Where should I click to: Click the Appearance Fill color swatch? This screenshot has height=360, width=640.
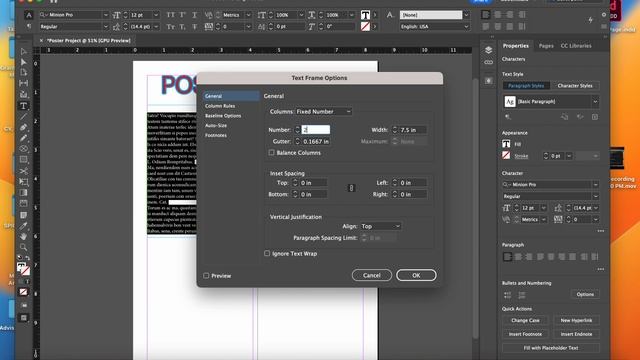(506, 144)
